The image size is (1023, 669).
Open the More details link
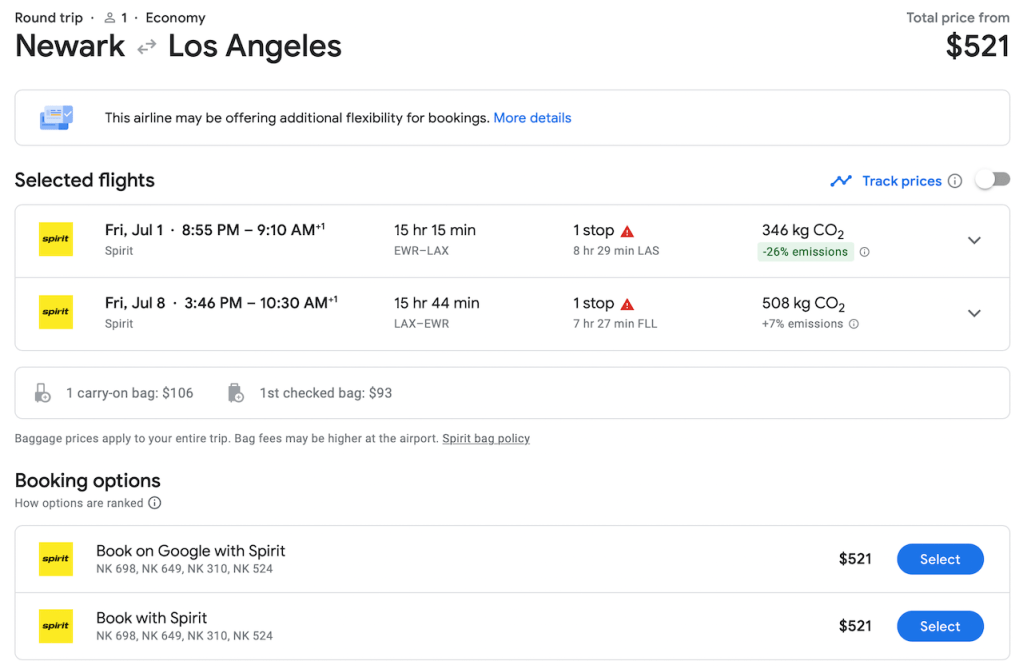point(532,118)
